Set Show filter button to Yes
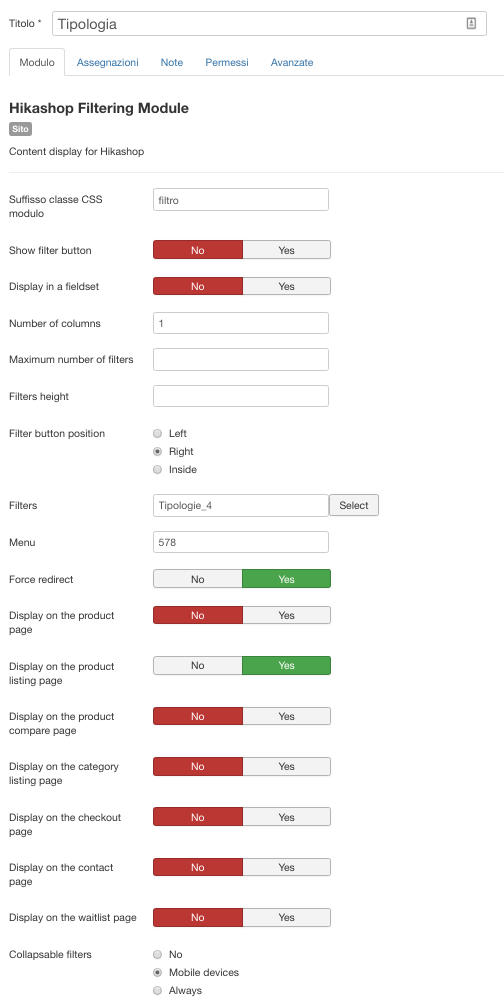The width and height of the screenshot is (504, 1000). [286, 250]
